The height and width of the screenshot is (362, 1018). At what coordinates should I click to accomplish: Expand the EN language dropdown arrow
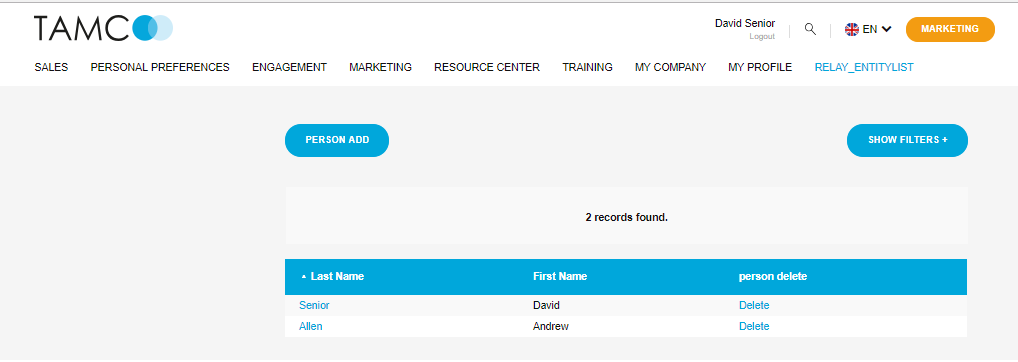(x=886, y=29)
